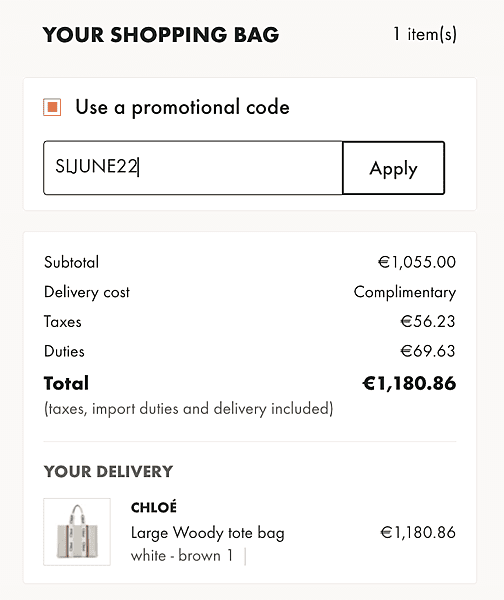Click the YOUR DELIVERY section heading
The width and height of the screenshot is (504, 600).
coord(108,471)
